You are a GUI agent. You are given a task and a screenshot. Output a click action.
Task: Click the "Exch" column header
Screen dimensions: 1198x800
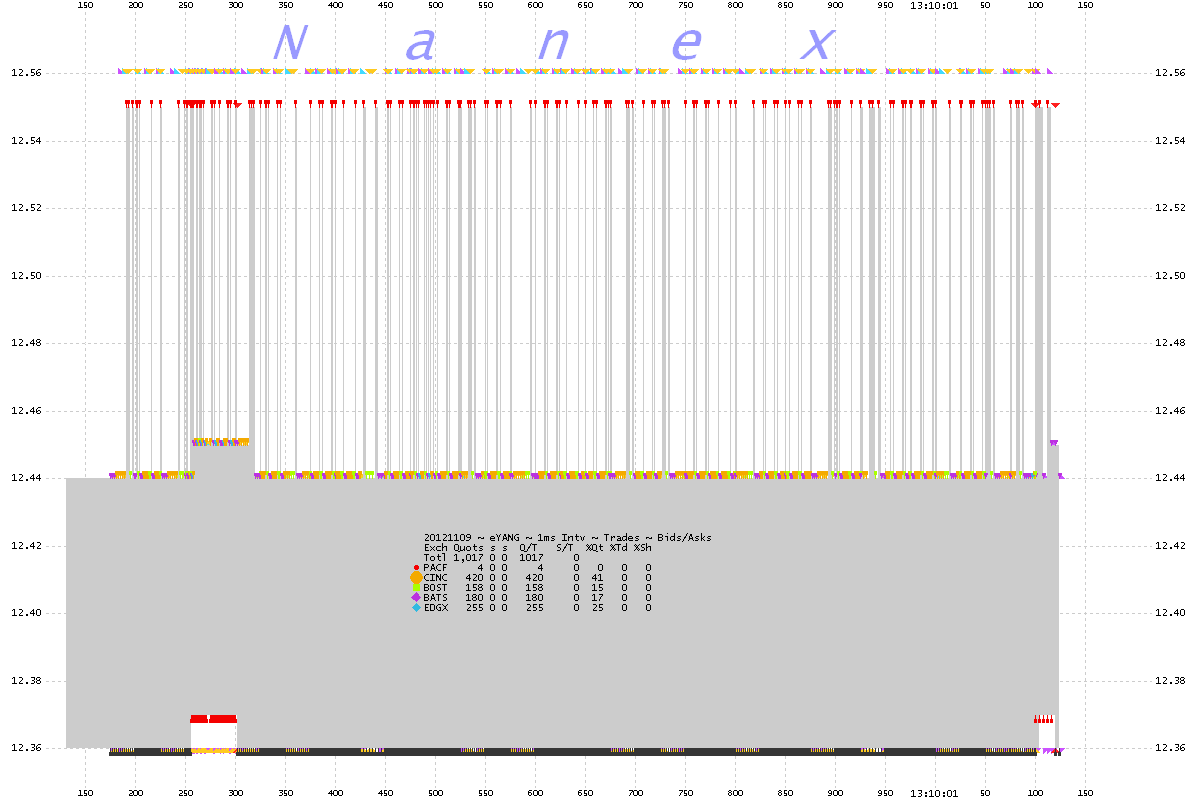coord(435,548)
